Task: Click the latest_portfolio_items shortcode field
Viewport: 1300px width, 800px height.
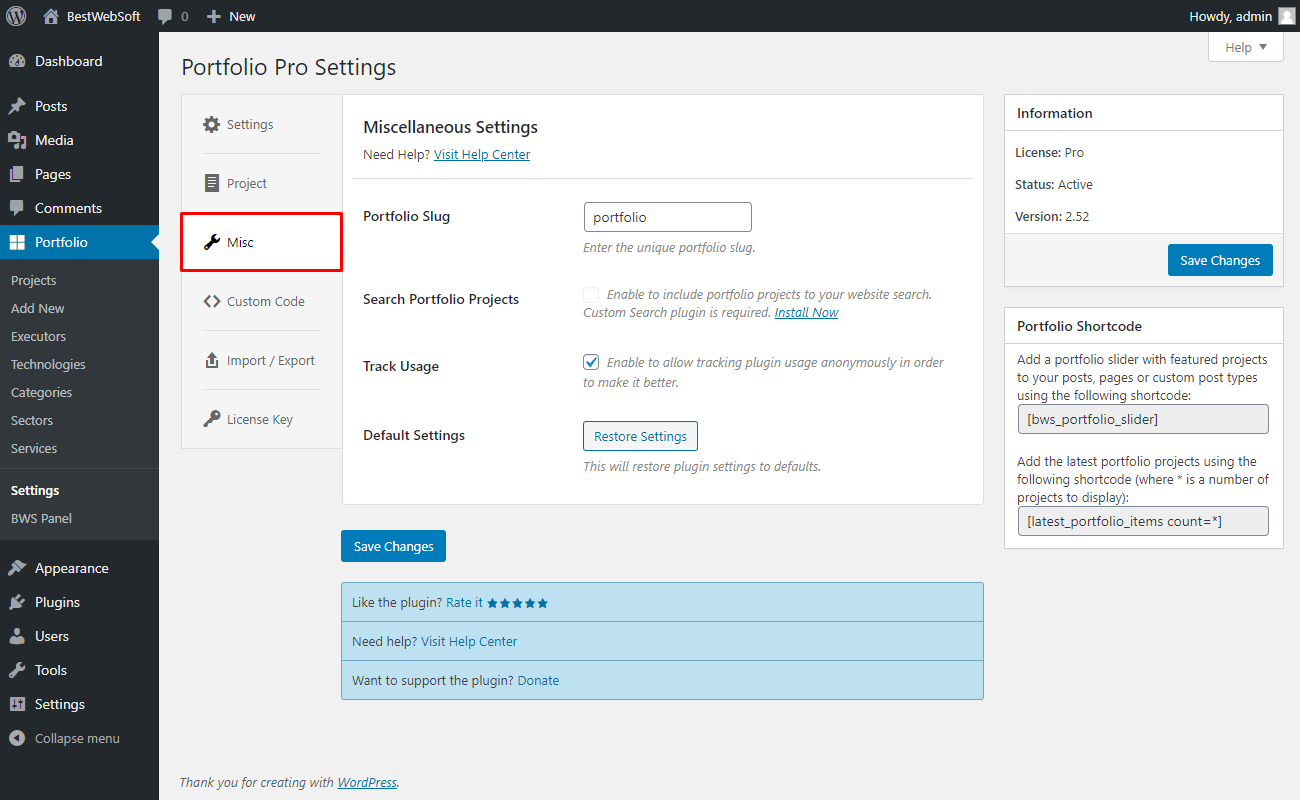Action: [1143, 521]
